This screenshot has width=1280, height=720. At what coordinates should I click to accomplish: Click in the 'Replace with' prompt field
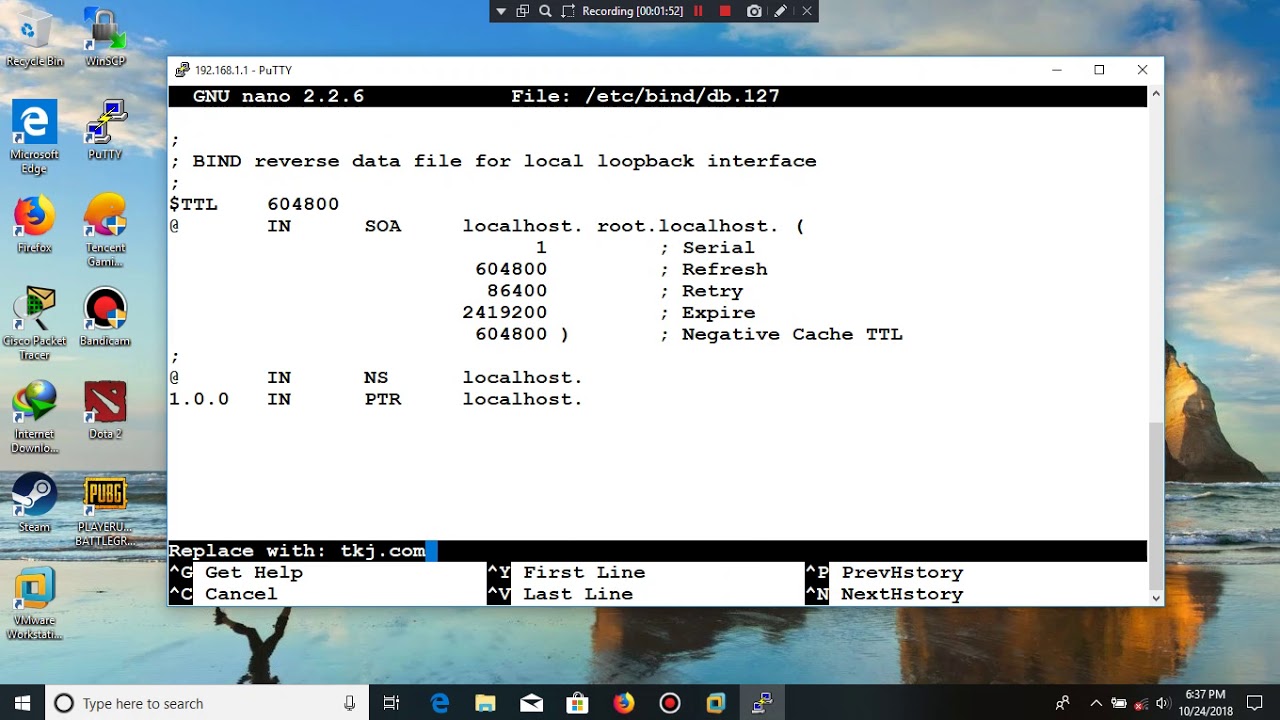click(x=657, y=551)
